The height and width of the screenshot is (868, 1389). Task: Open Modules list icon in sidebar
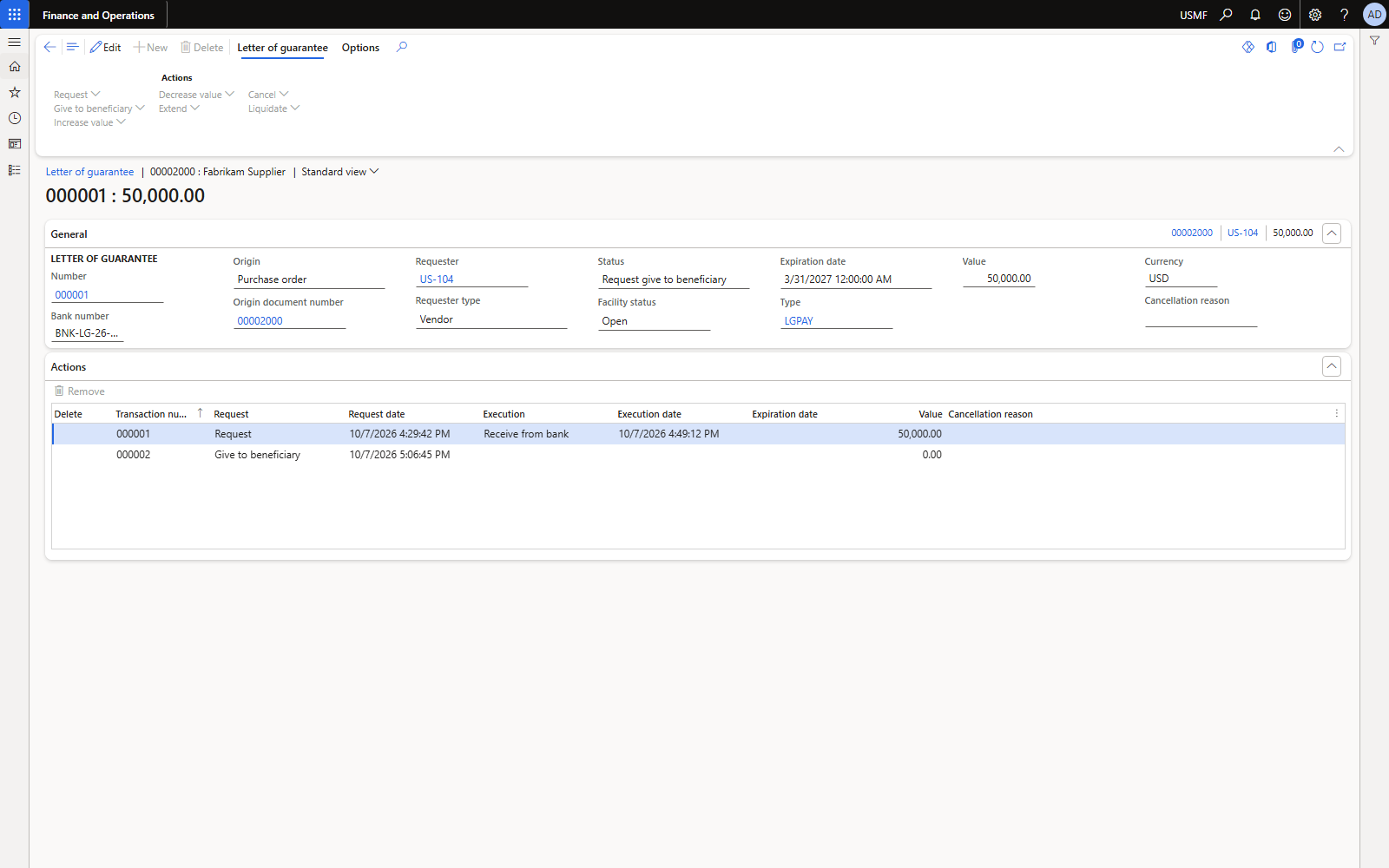coord(15,170)
